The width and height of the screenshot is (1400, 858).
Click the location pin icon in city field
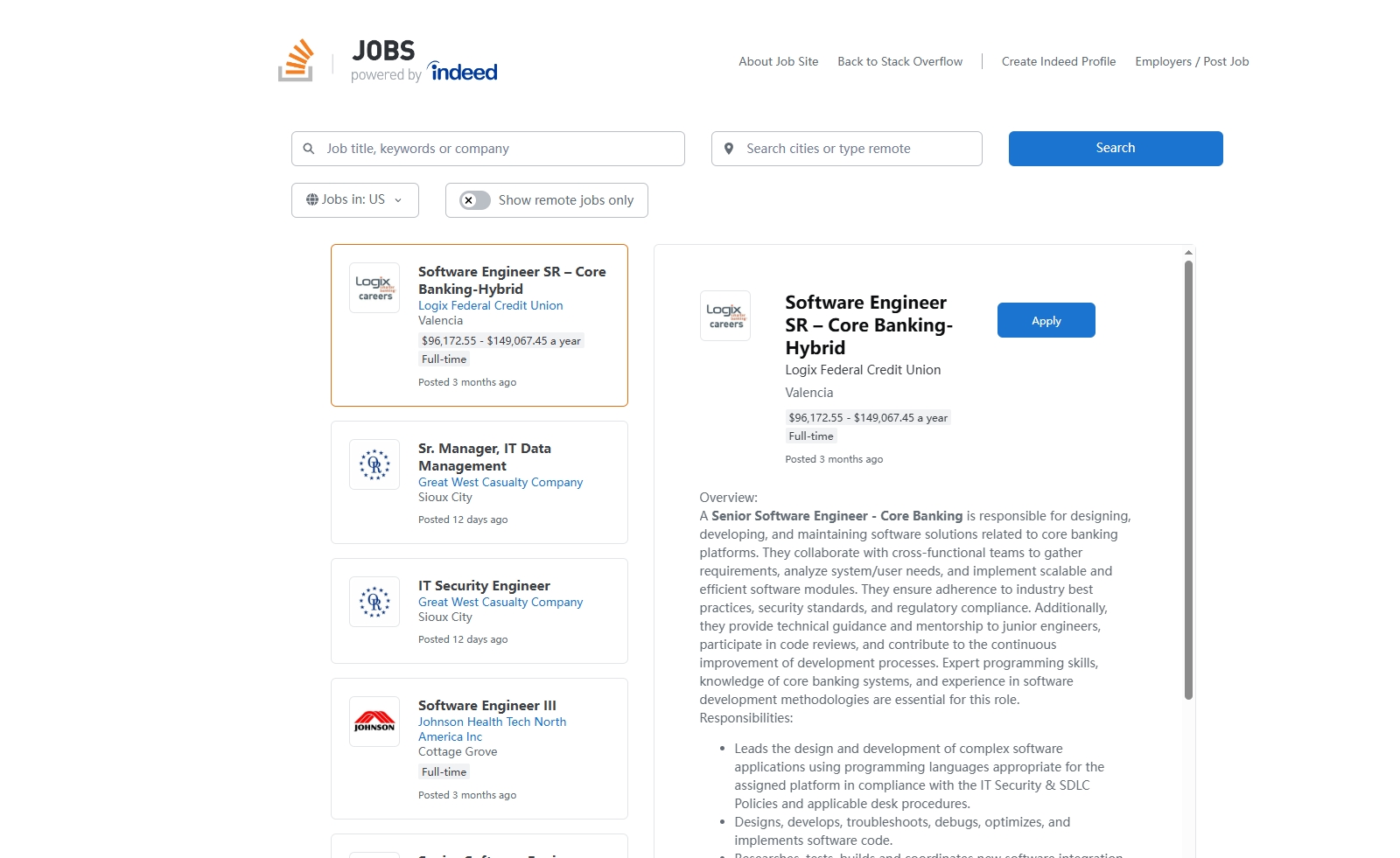[x=729, y=149]
